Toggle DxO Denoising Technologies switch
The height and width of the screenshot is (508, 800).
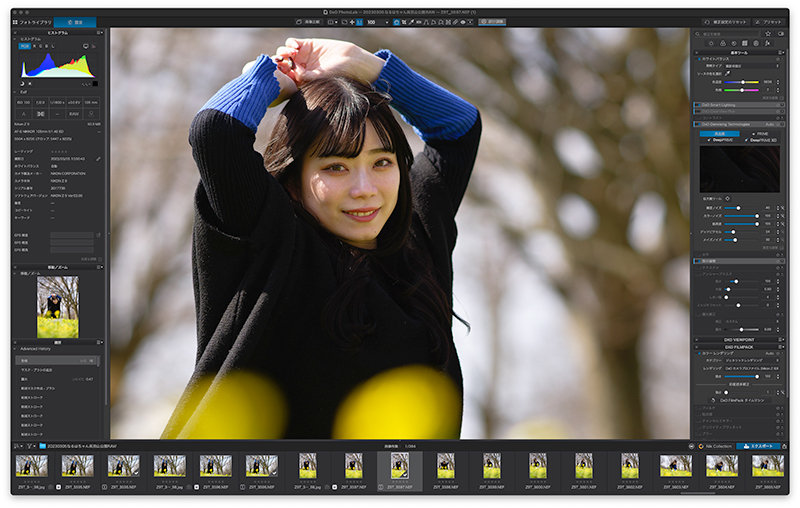[697, 124]
